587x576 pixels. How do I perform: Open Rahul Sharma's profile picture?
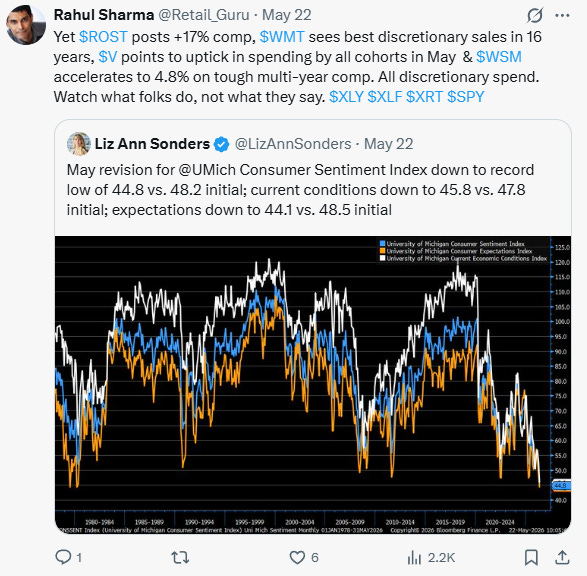[x=26, y=25]
